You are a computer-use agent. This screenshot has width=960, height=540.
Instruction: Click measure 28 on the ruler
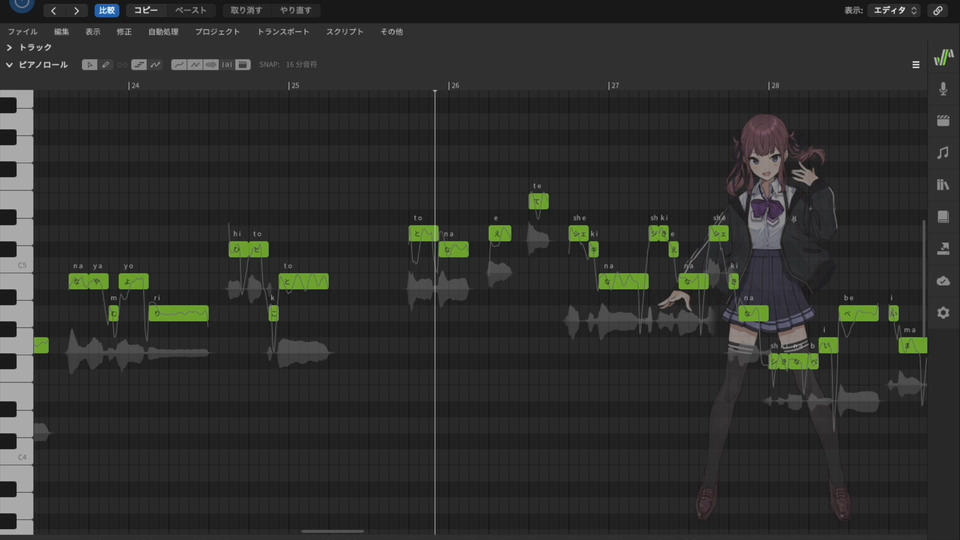[x=774, y=86]
